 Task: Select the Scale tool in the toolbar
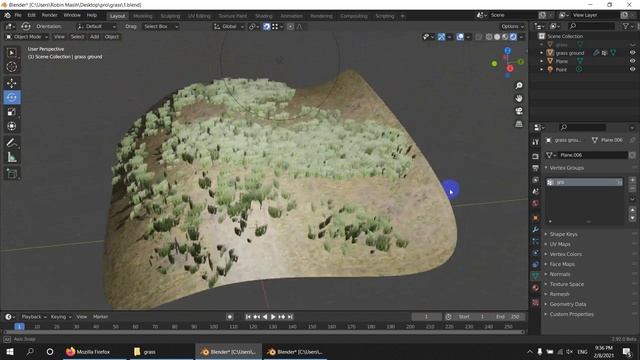pyautogui.click(x=12, y=112)
